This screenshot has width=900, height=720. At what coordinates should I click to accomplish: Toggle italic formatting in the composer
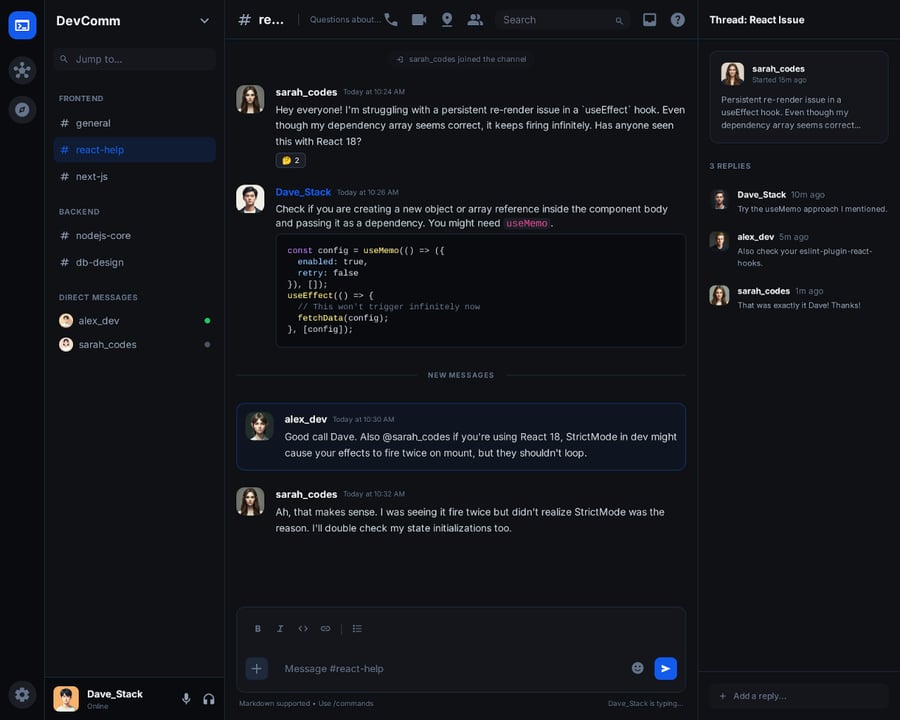click(280, 629)
